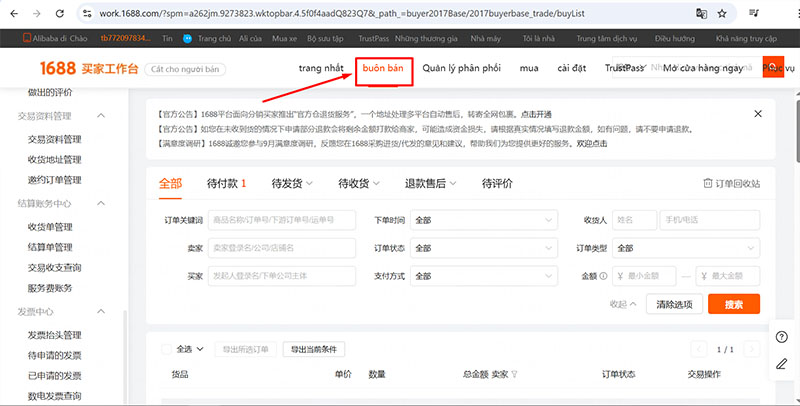
Task: Expand the 订单类型 dropdown
Action: click(685, 248)
